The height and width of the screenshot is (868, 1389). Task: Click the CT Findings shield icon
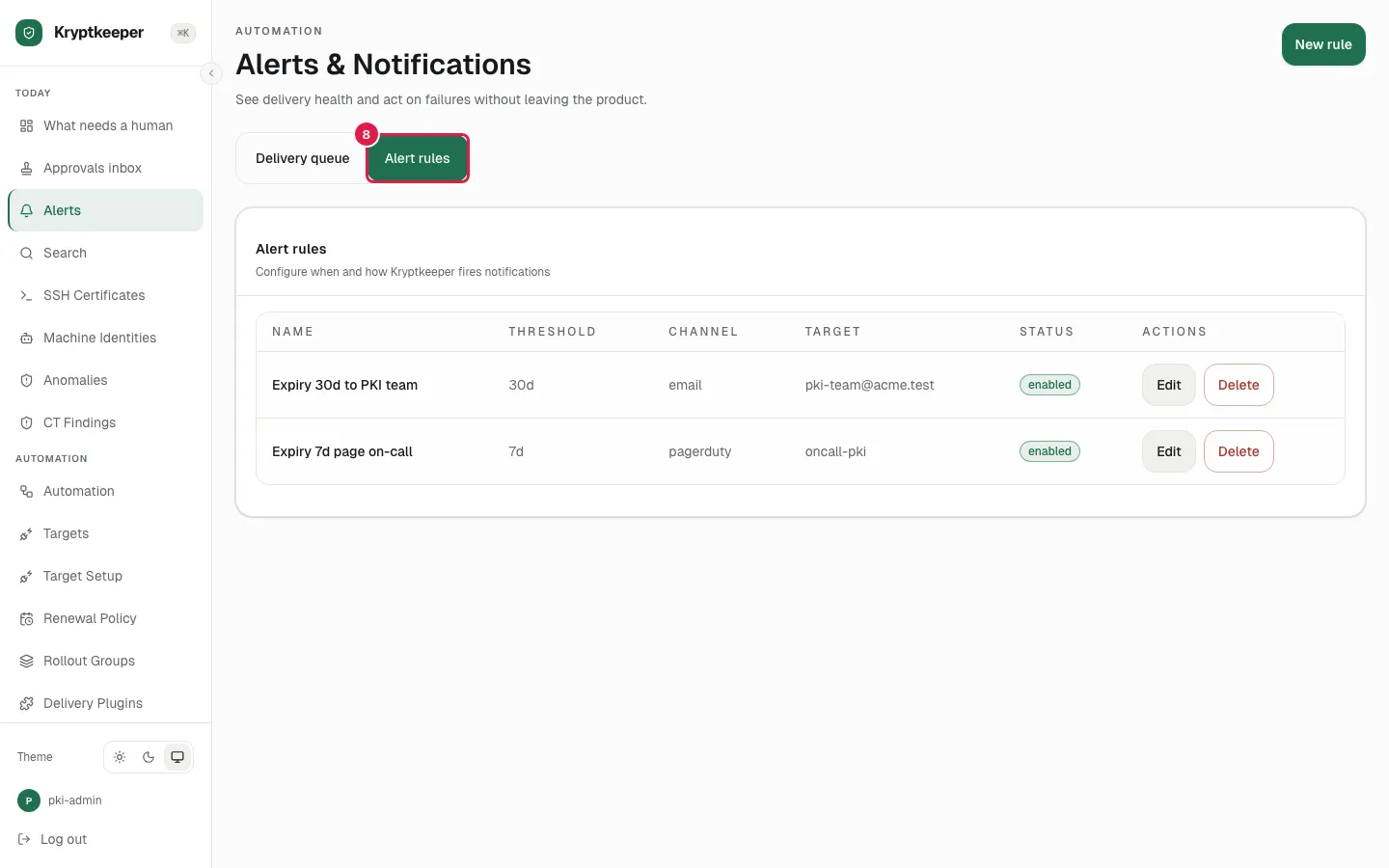(27, 423)
